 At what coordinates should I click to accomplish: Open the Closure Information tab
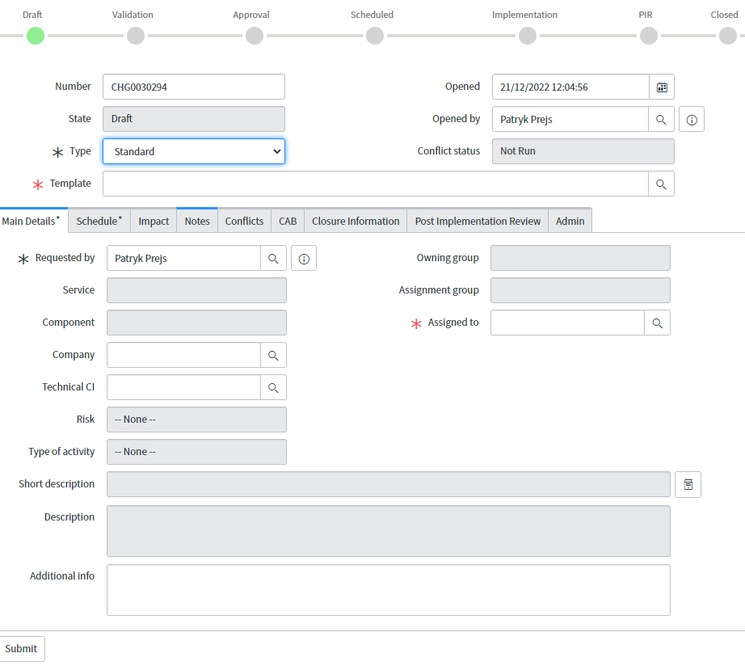tap(355, 221)
